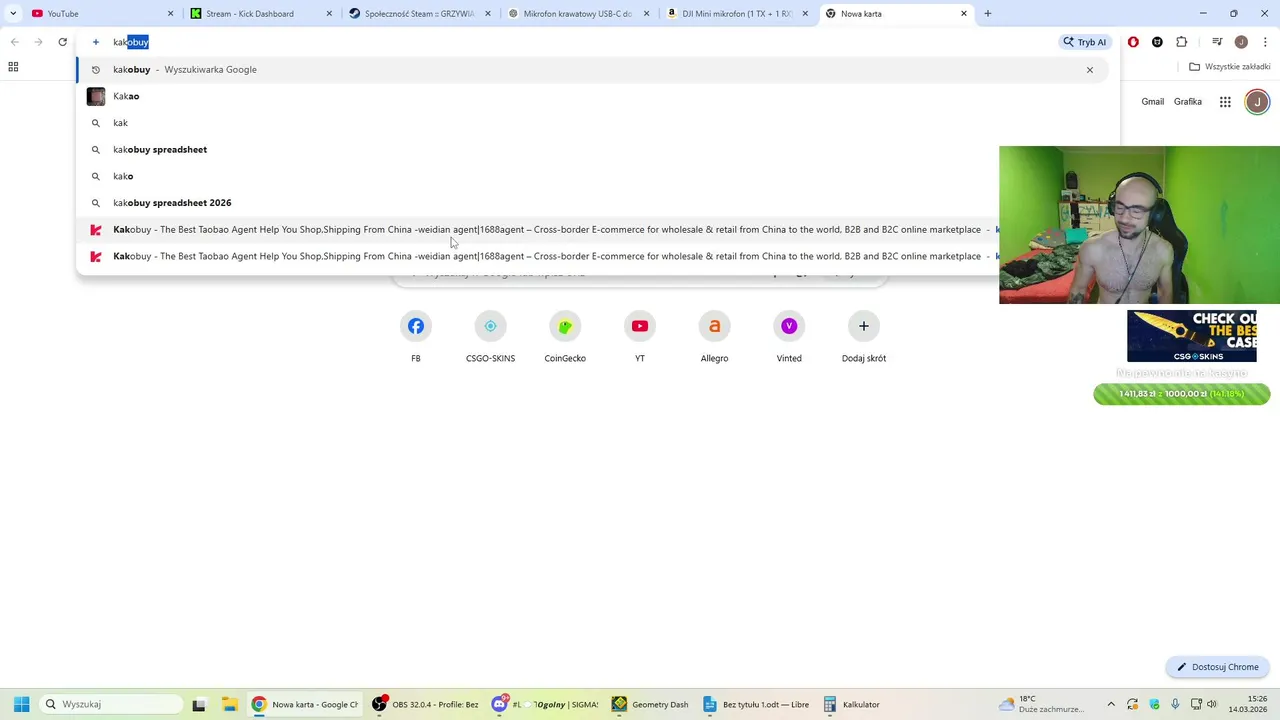Select the kakobuy spreadsheet suggestion
Screen dimensions: 1280x720
pos(590,150)
